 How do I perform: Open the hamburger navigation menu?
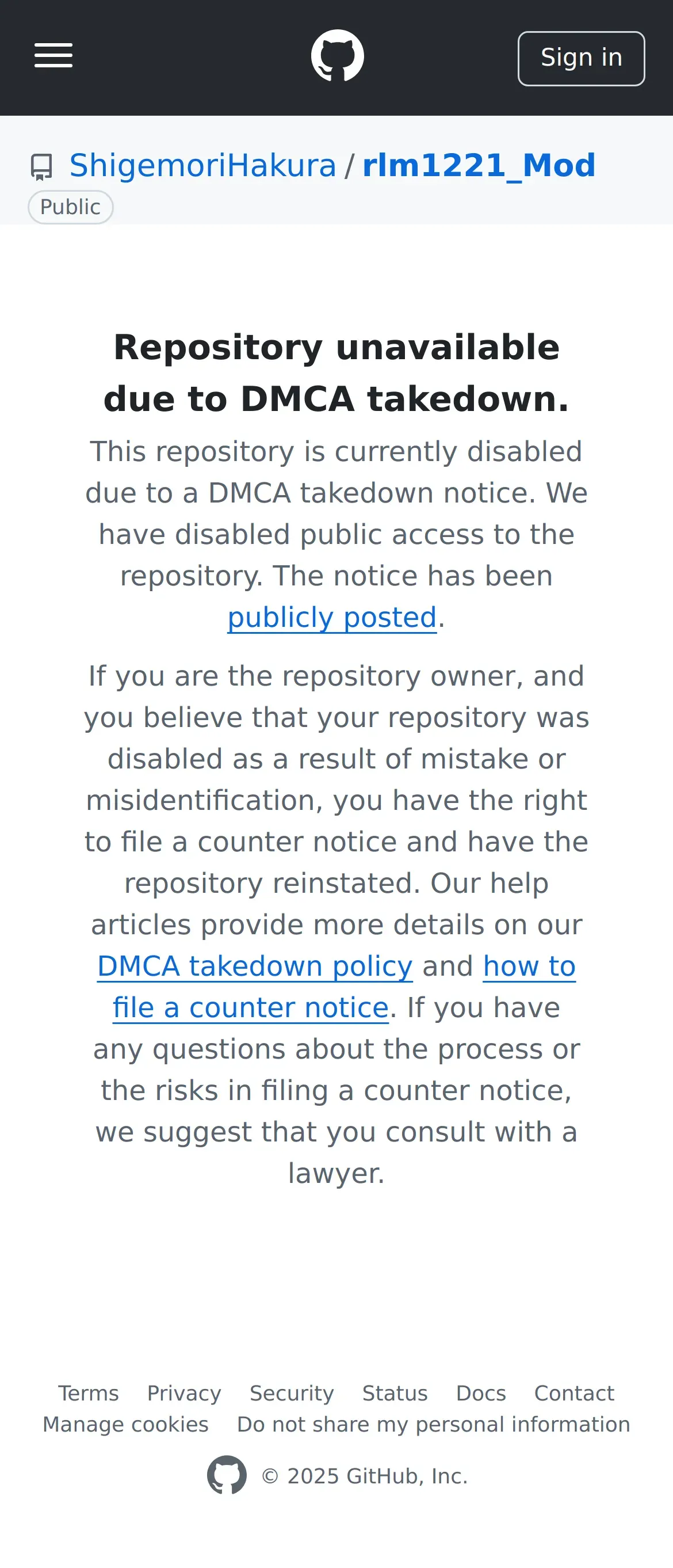[x=53, y=56]
